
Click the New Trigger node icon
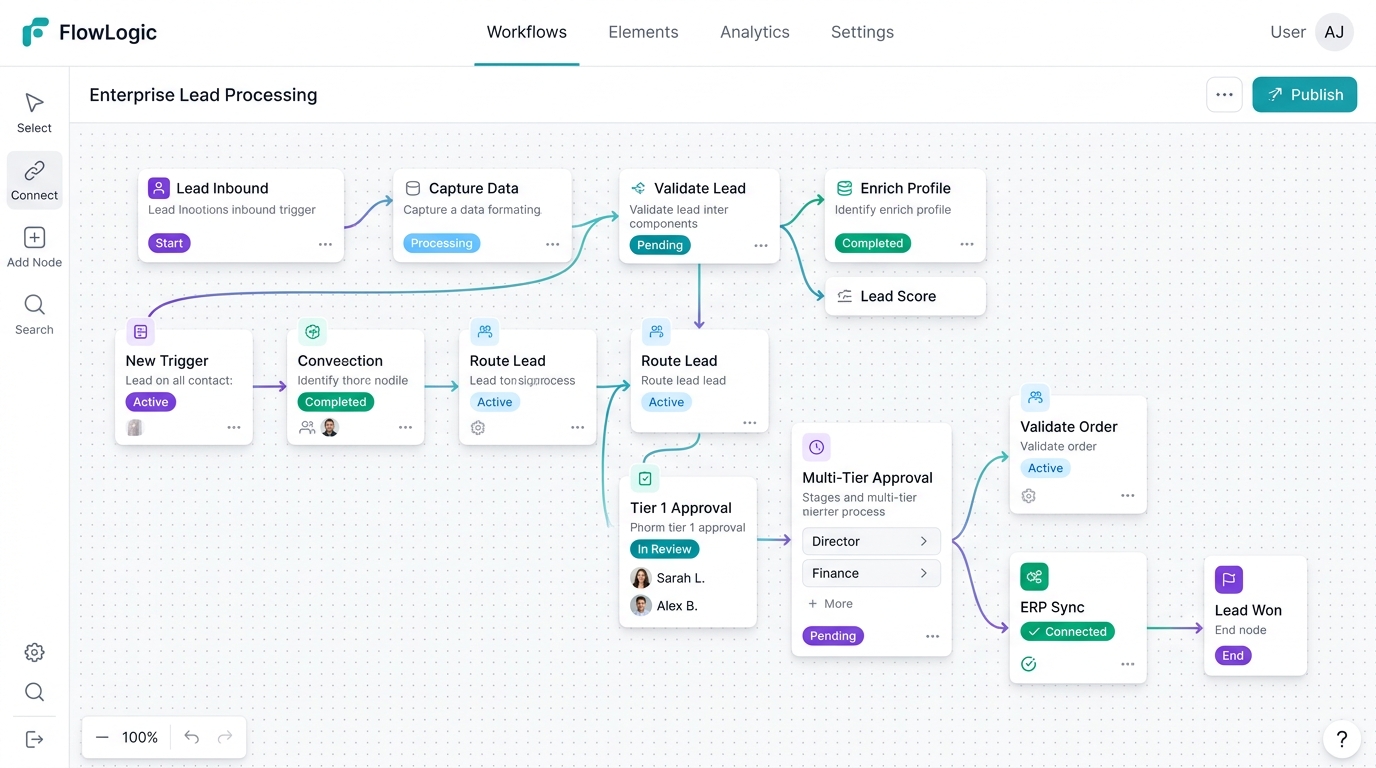[140, 332]
